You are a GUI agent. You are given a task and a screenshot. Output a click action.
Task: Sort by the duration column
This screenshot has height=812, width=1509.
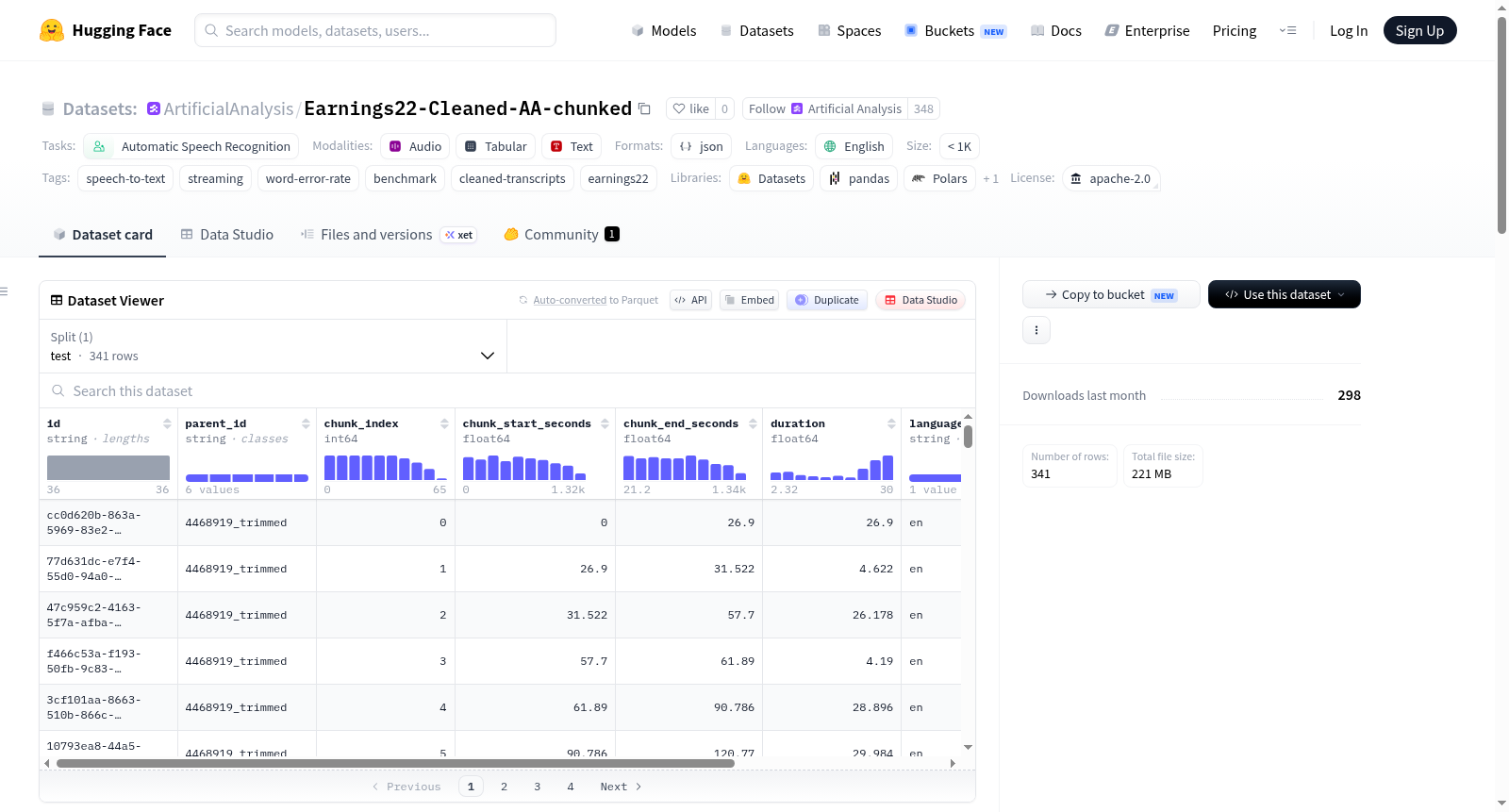coord(891,423)
